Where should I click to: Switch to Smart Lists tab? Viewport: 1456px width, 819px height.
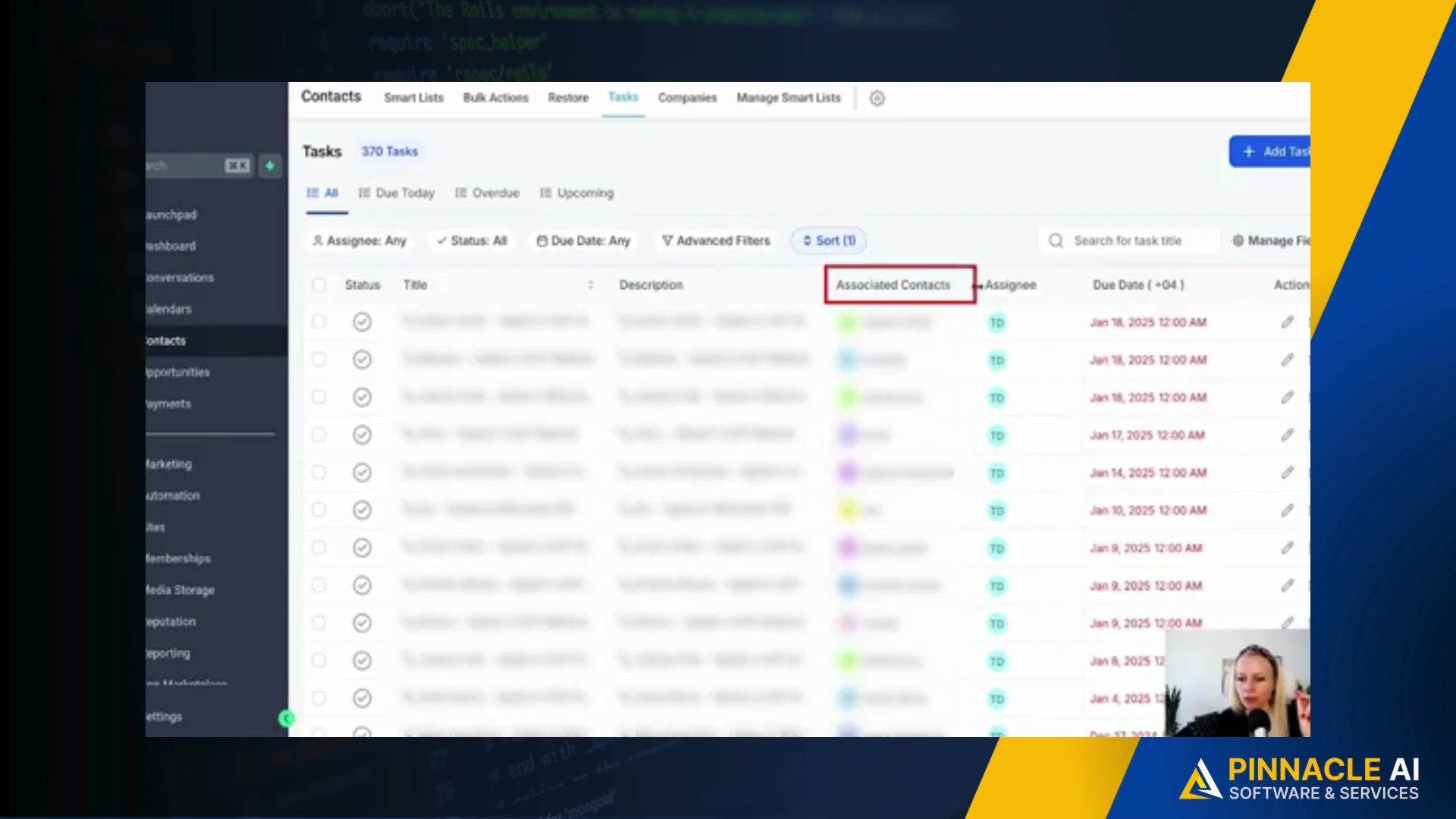(x=413, y=98)
